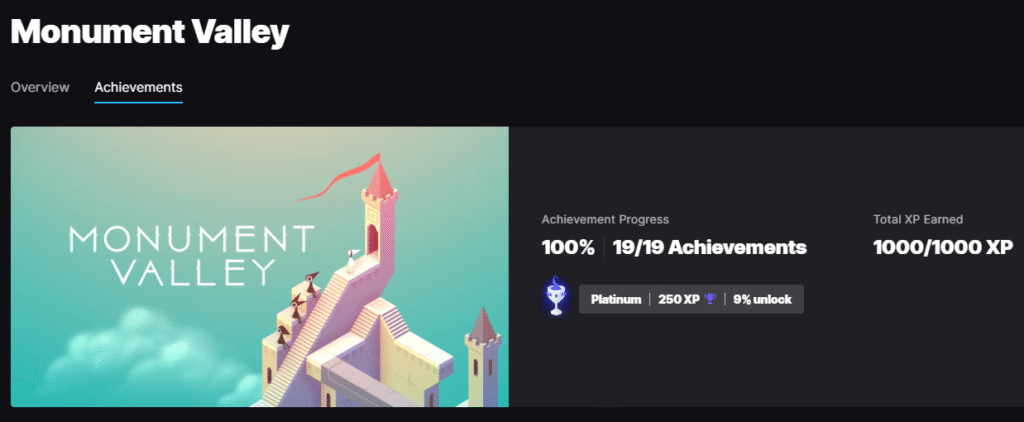Click the small purple trophy beside 250 XP
This screenshot has width=1024, height=422.
(710, 299)
